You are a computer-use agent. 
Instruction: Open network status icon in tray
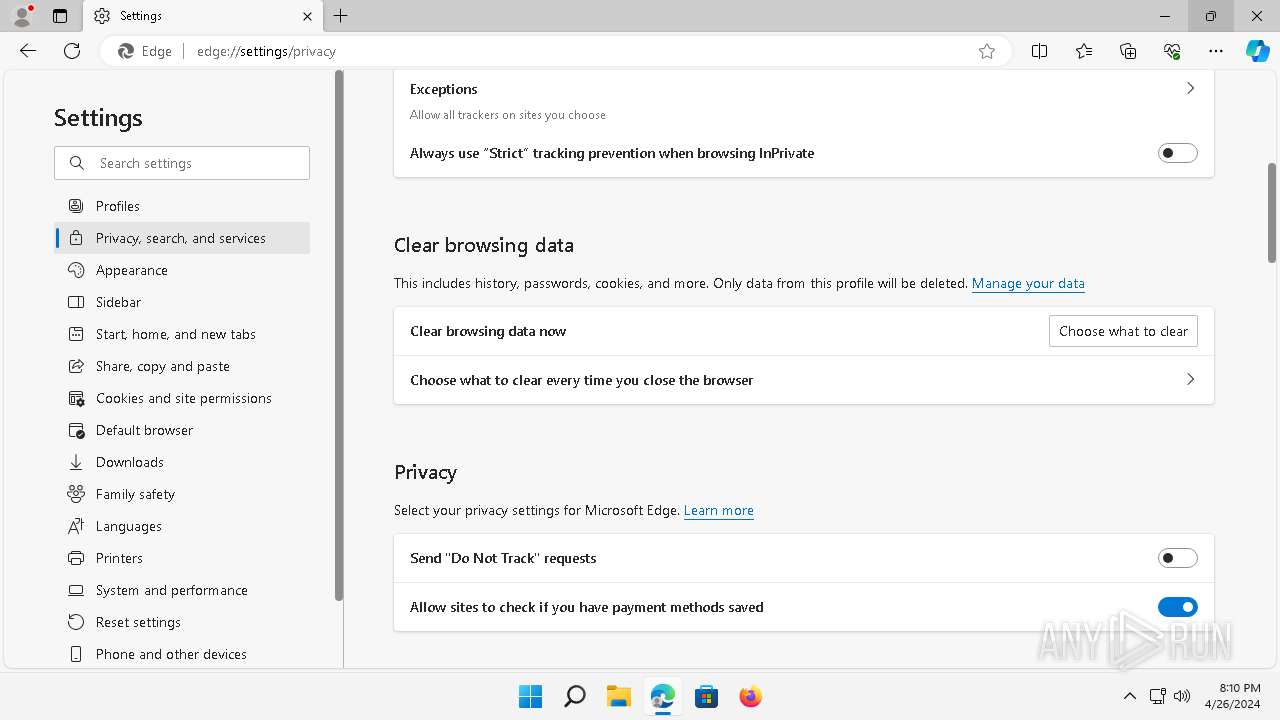[1157, 696]
